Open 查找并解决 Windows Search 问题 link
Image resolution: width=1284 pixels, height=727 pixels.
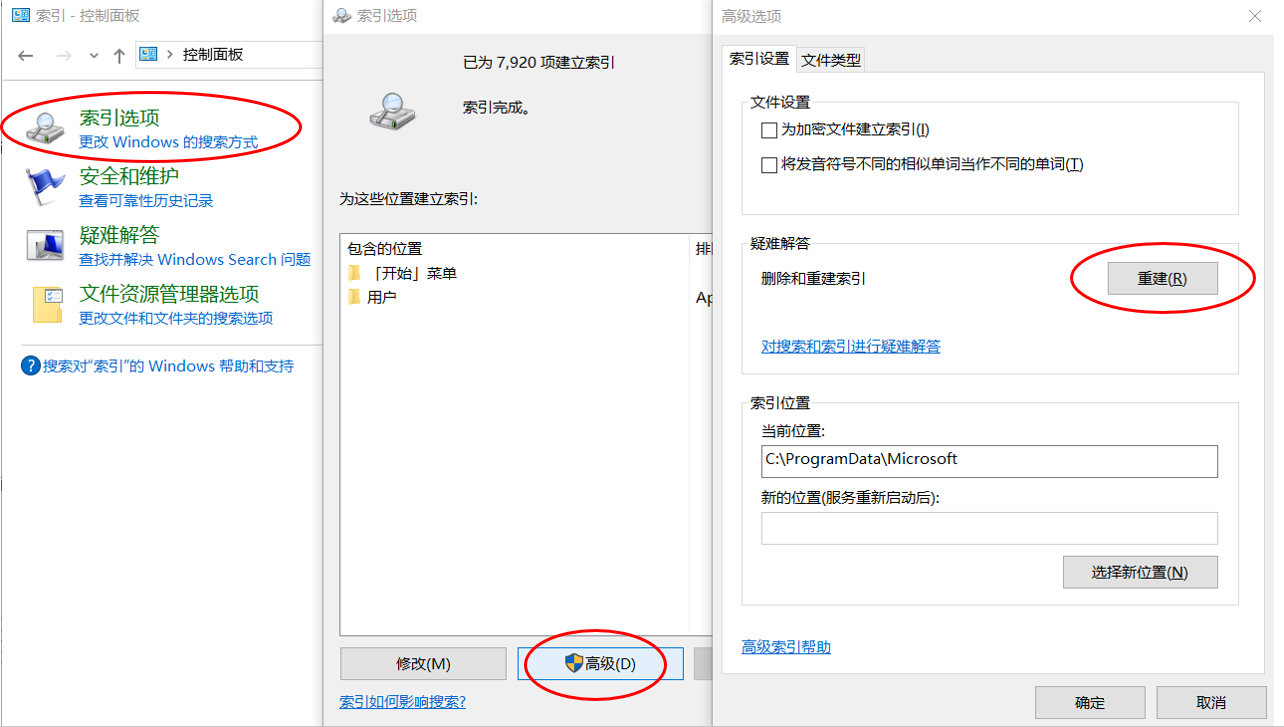tap(195, 259)
